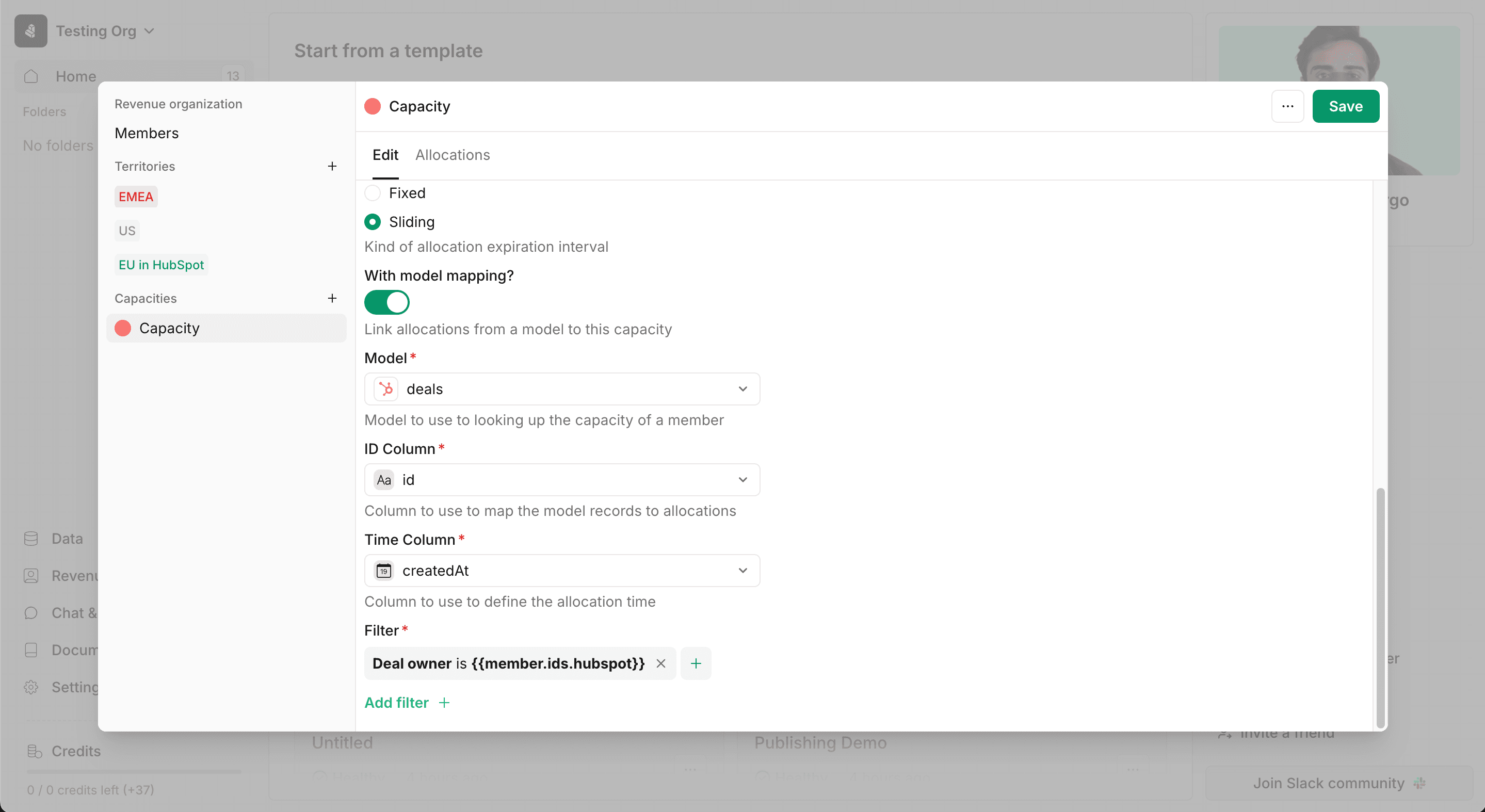The image size is (1485, 812).
Task: Select the Fixed radio option
Action: [x=373, y=192]
